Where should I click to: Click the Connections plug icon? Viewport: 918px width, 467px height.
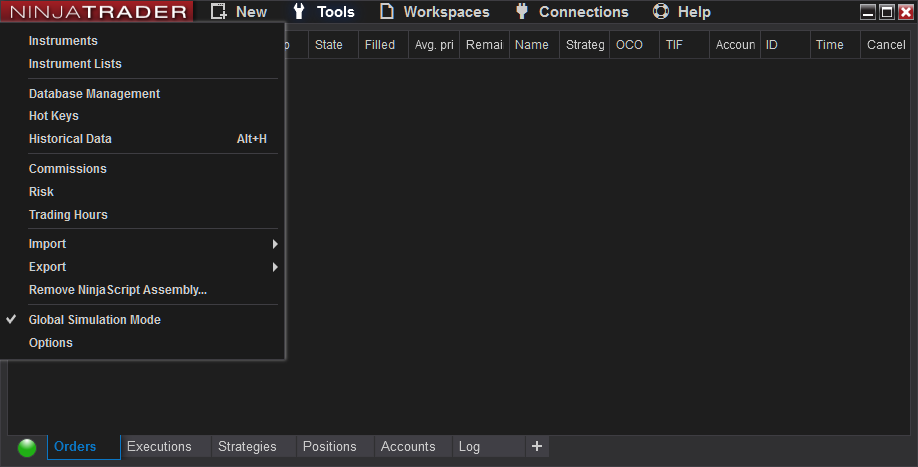click(x=521, y=12)
